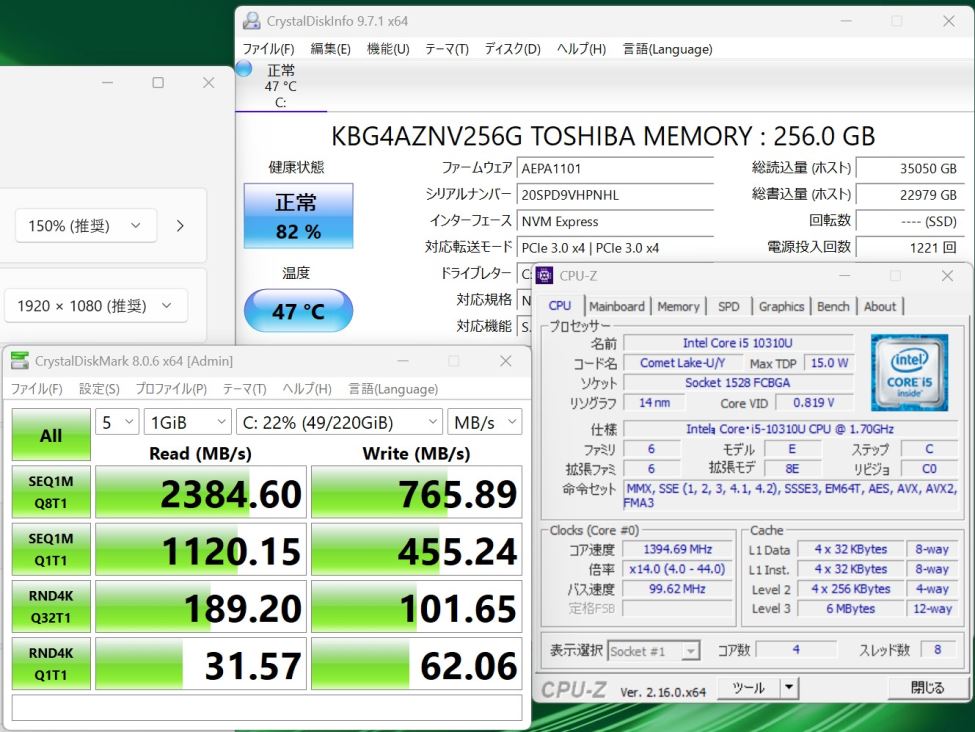Screen dimensions: 975x732
Task: Click the blue drive status orb for C:
Action: tap(244, 69)
